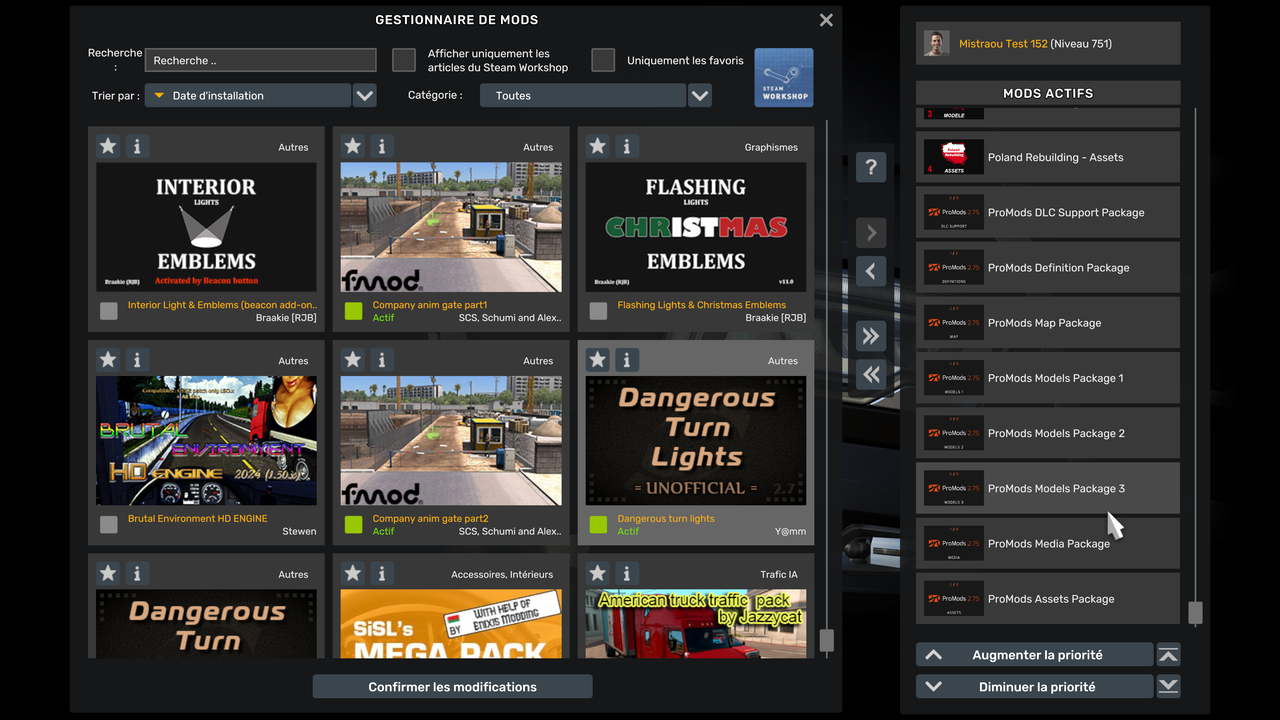View info for American truck traffic pack

(x=627, y=573)
